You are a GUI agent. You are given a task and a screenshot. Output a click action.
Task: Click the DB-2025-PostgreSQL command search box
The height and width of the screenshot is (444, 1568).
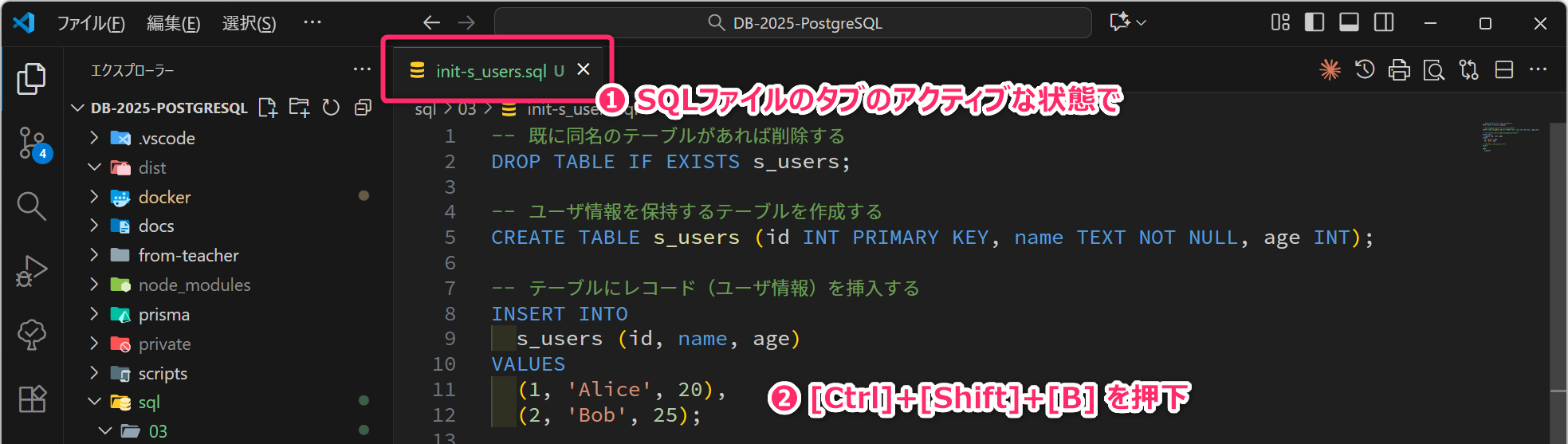click(793, 23)
